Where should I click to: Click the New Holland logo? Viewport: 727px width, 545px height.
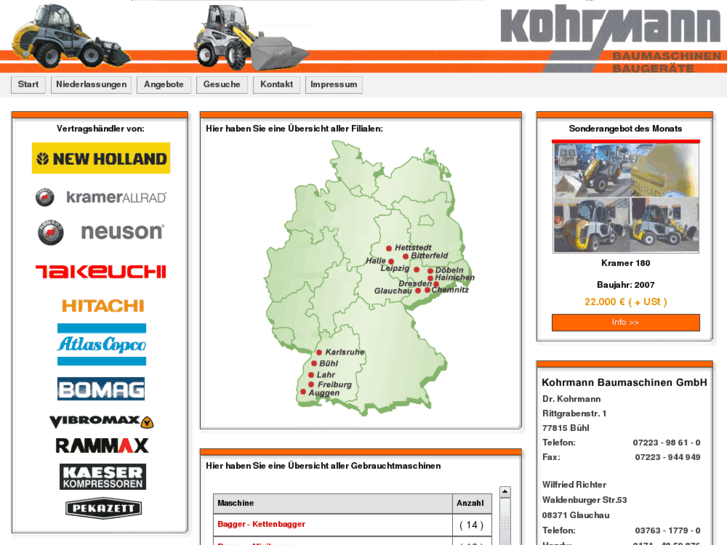pyautogui.click(x=101, y=158)
